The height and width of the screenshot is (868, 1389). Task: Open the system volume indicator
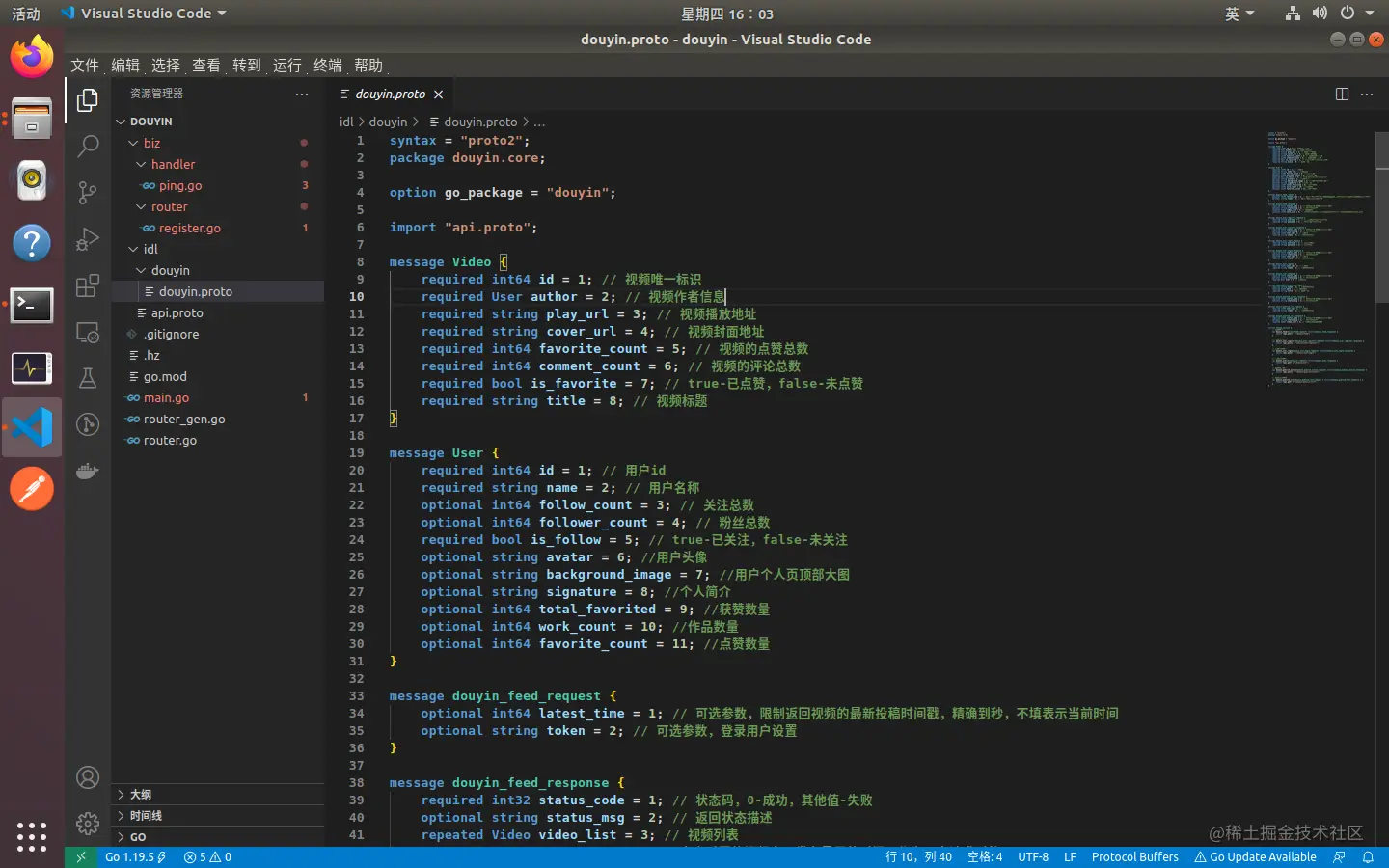pyautogui.click(x=1320, y=14)
